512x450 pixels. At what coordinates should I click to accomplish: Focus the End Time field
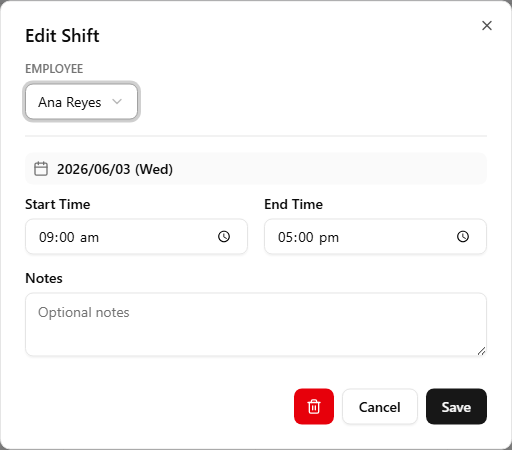[375, 237]
